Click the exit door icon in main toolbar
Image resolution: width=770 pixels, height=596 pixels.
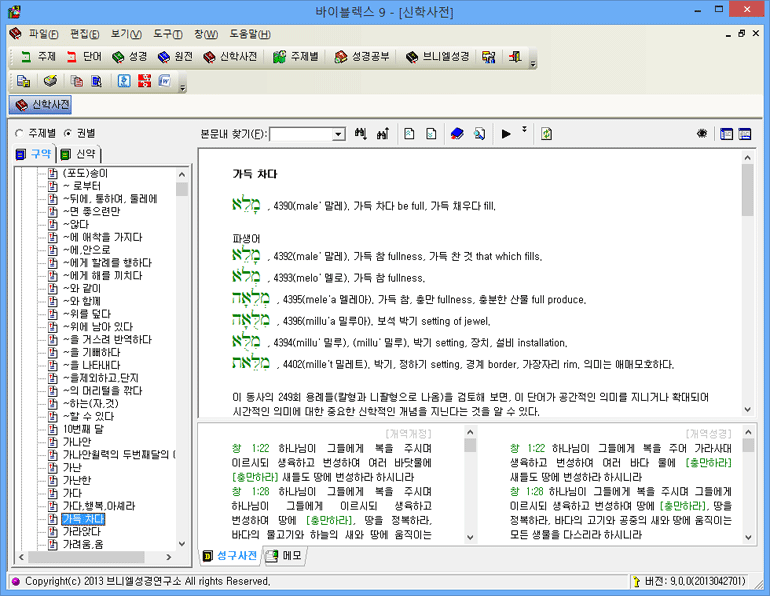tap(515, 57)
